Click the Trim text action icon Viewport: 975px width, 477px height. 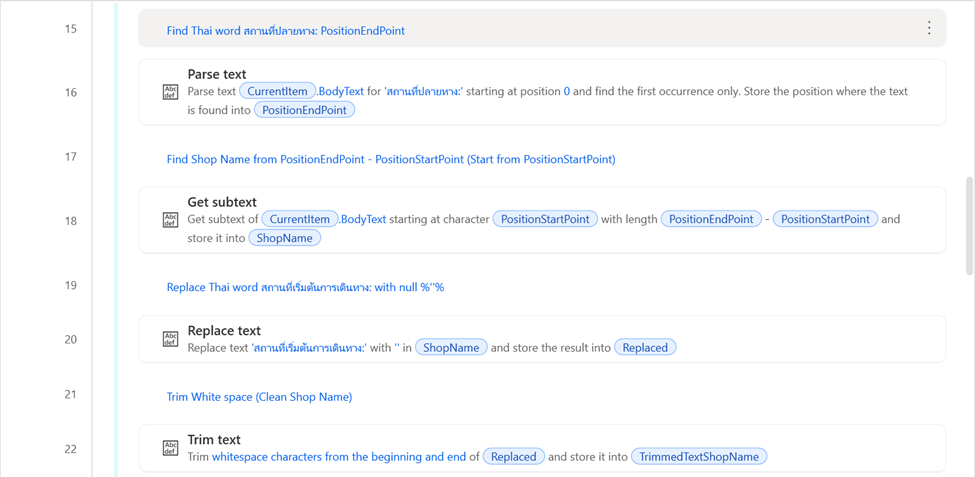[170, 448]
